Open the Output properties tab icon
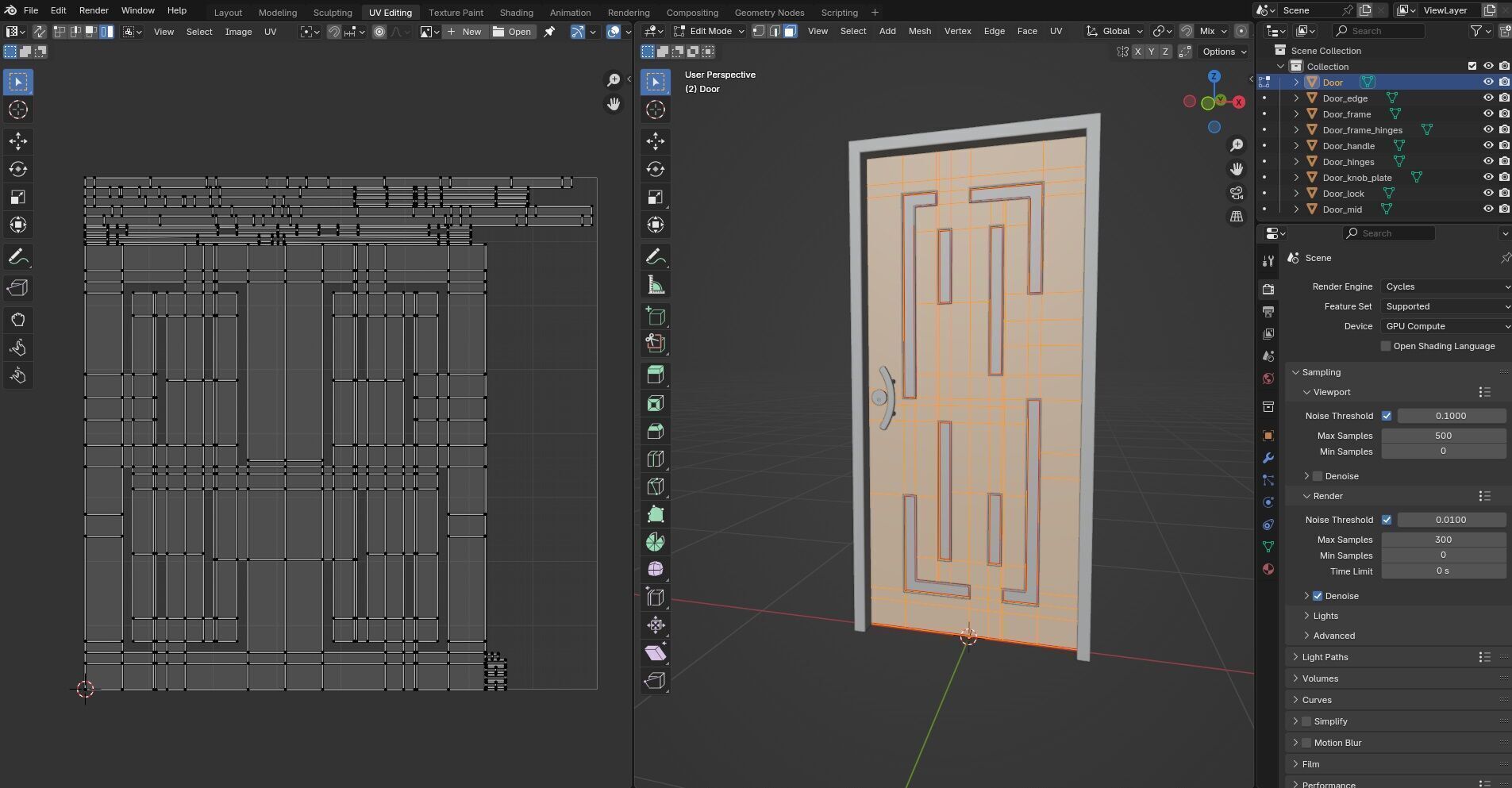 1268,312
